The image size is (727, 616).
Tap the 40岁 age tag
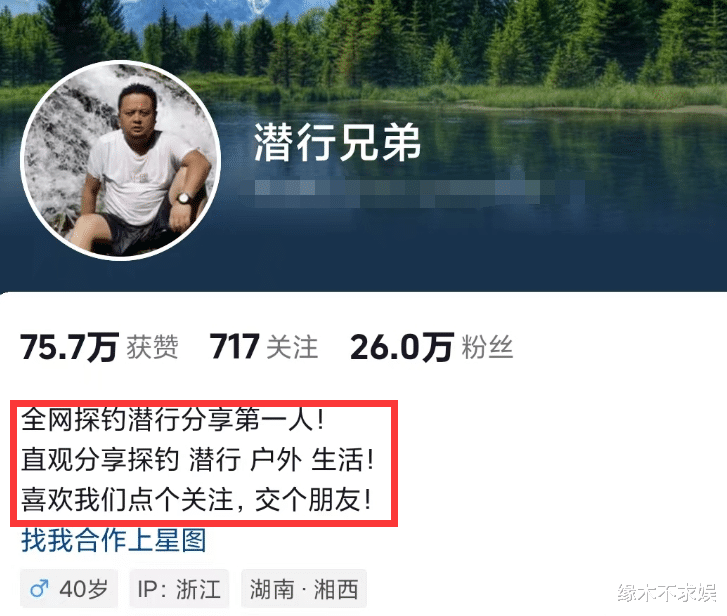point(69,589)
